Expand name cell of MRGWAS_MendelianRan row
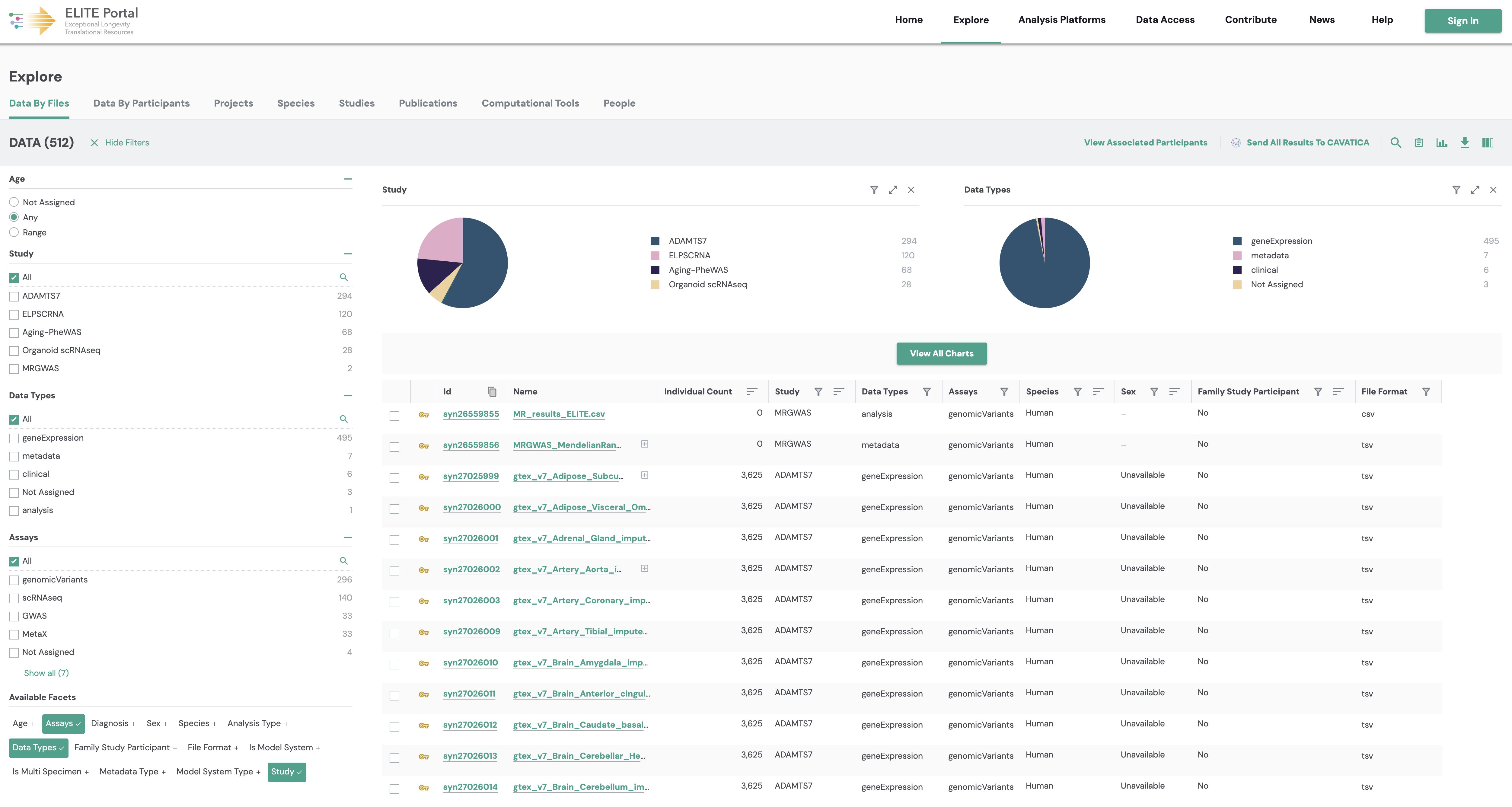 tap(644, 444)
